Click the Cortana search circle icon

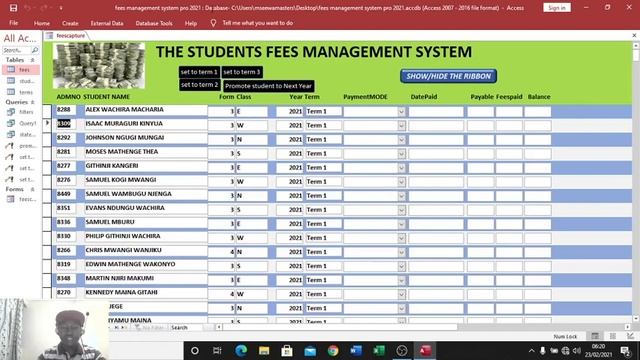[195, 351]
